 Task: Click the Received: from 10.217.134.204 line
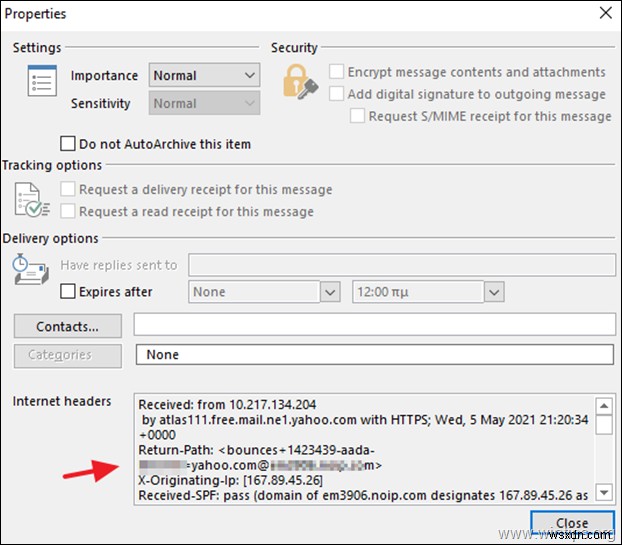(x=227, y=405)
